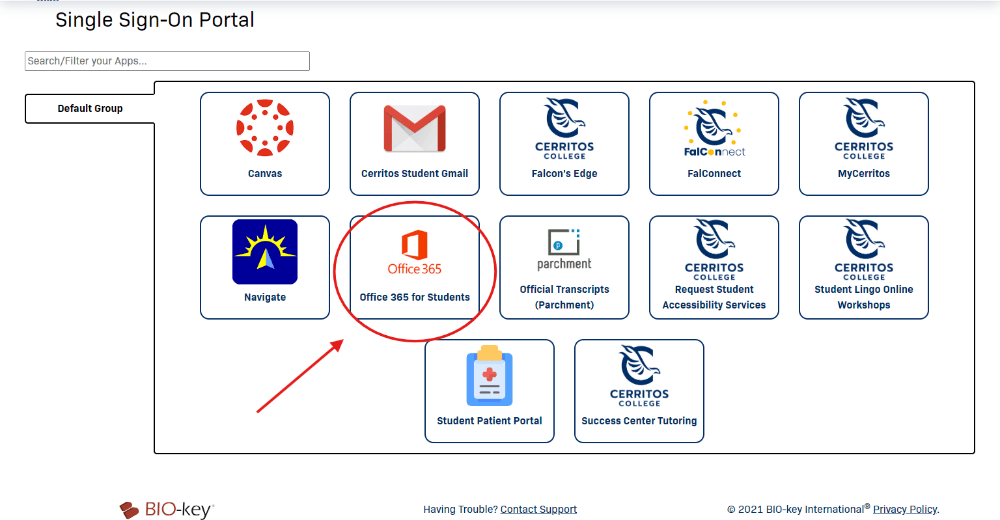The height and width of the screenshot is (520, 1000).
Task: Click Office 365 for Students label
Action: pyautogui.click(x=415, y=297)
